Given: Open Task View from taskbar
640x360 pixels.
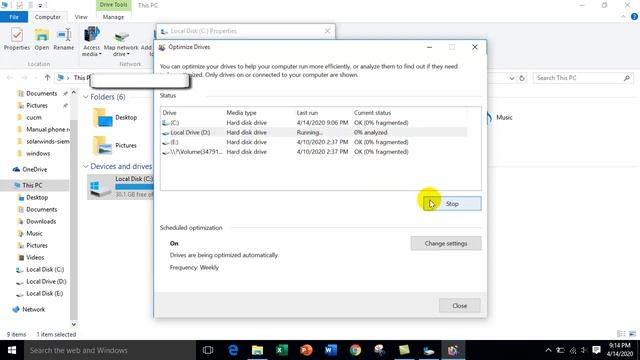Looking at the screenshot, I should pyautogui.click(x=208, y=350).
